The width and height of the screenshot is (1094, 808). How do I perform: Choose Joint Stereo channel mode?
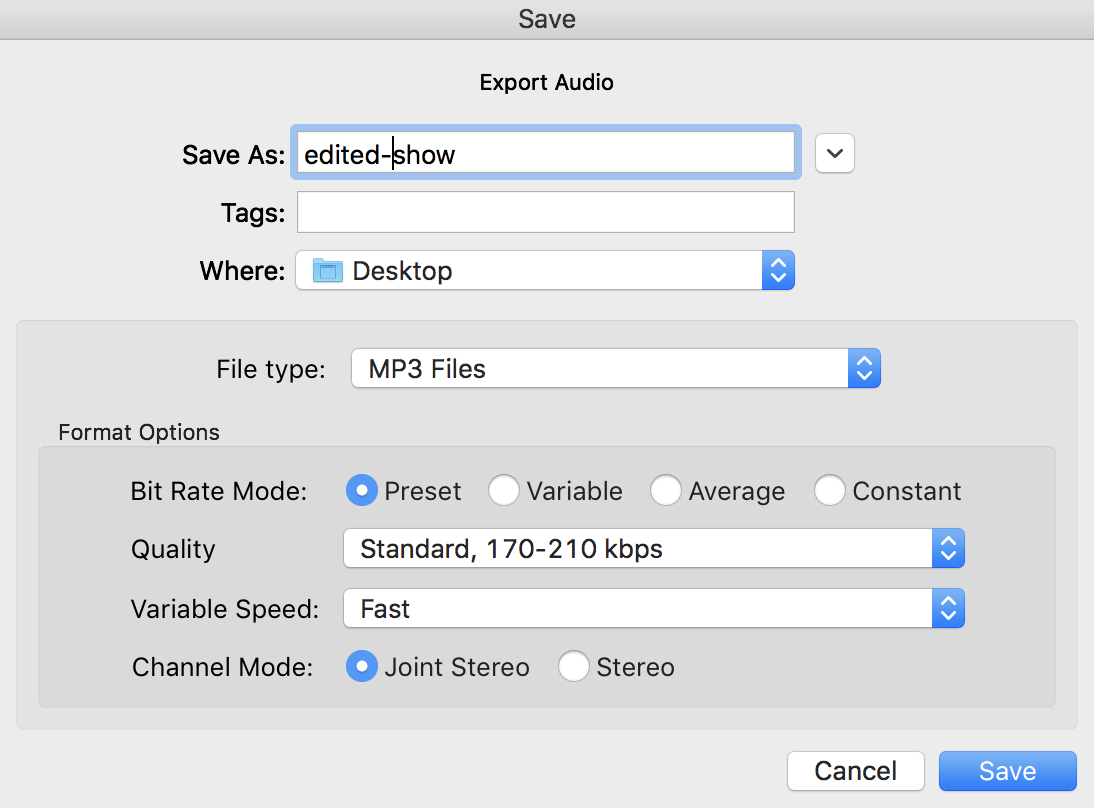pos(362,667)
